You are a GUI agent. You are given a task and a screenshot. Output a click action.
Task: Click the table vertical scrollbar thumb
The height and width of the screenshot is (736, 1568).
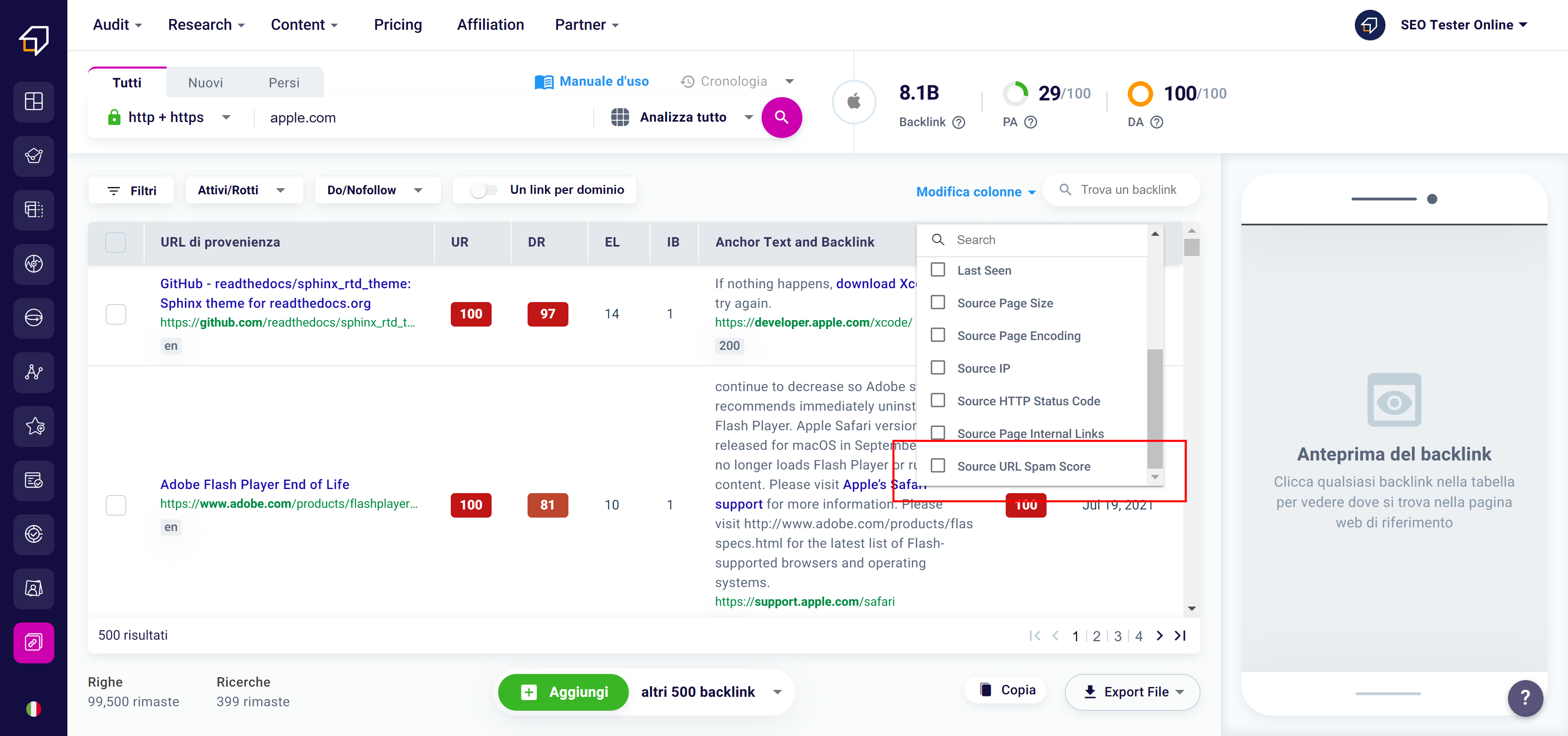[1192, 247]
